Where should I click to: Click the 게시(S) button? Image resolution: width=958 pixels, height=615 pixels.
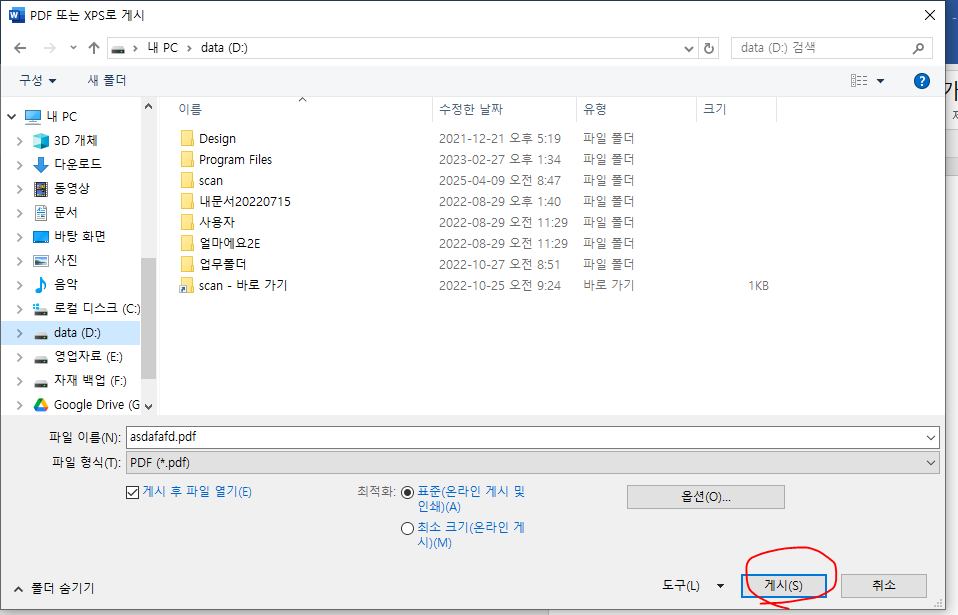[783, 585]
